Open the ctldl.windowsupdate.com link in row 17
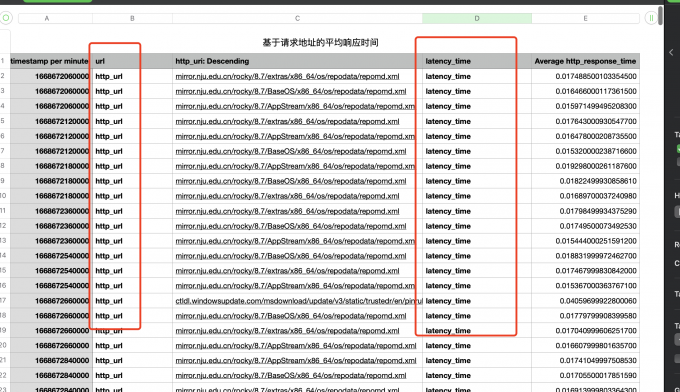 coord(299,301)
